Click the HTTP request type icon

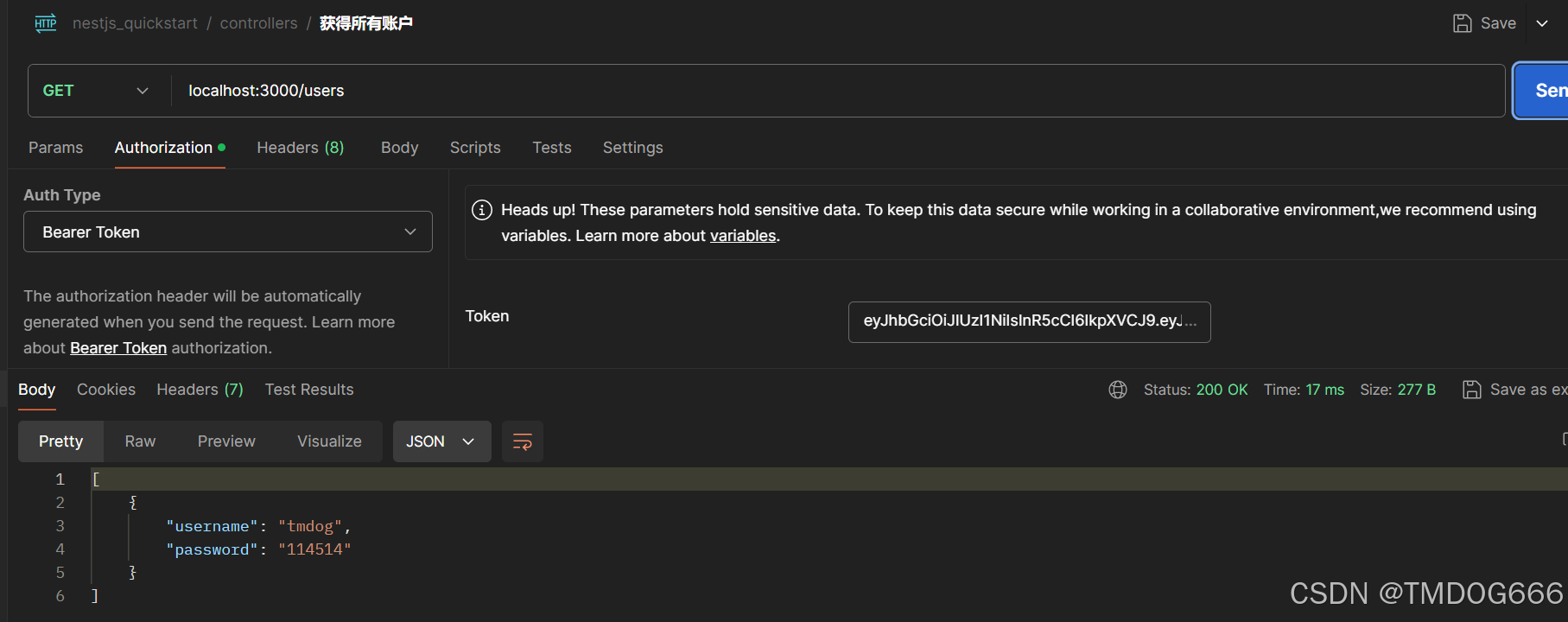[x=46, y=23]
